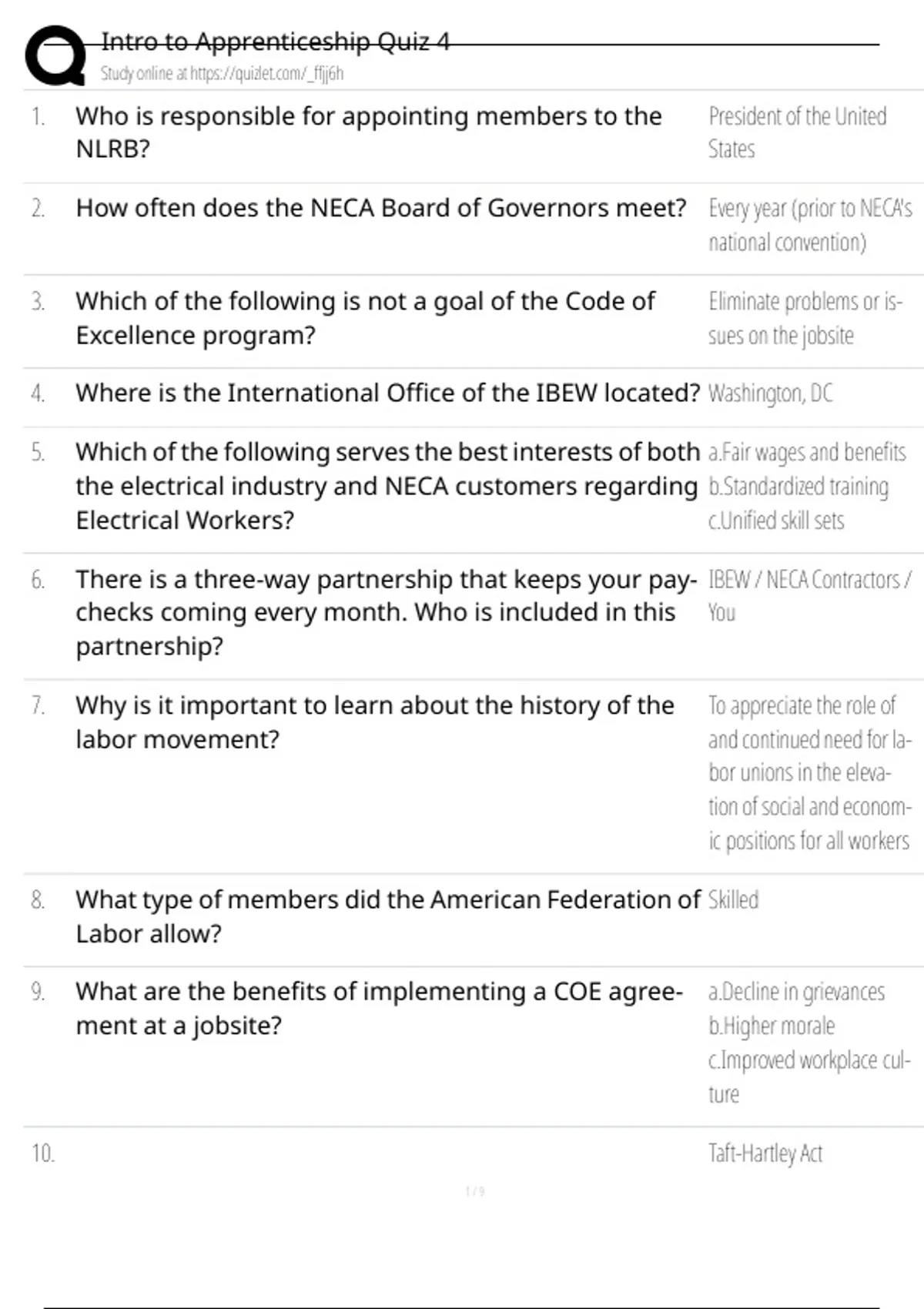Click the Higher morale answer option
Viewport: 924px width, 1309px height.
[x=772, y=1026]
